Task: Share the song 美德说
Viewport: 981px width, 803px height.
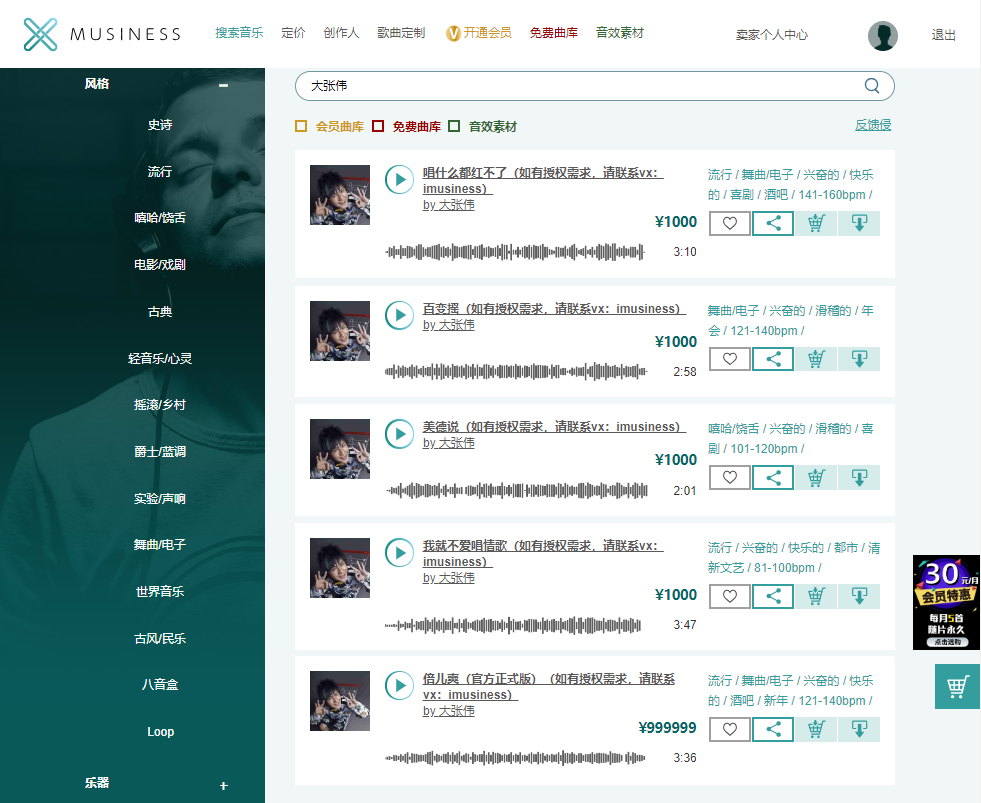Action: 773,478
